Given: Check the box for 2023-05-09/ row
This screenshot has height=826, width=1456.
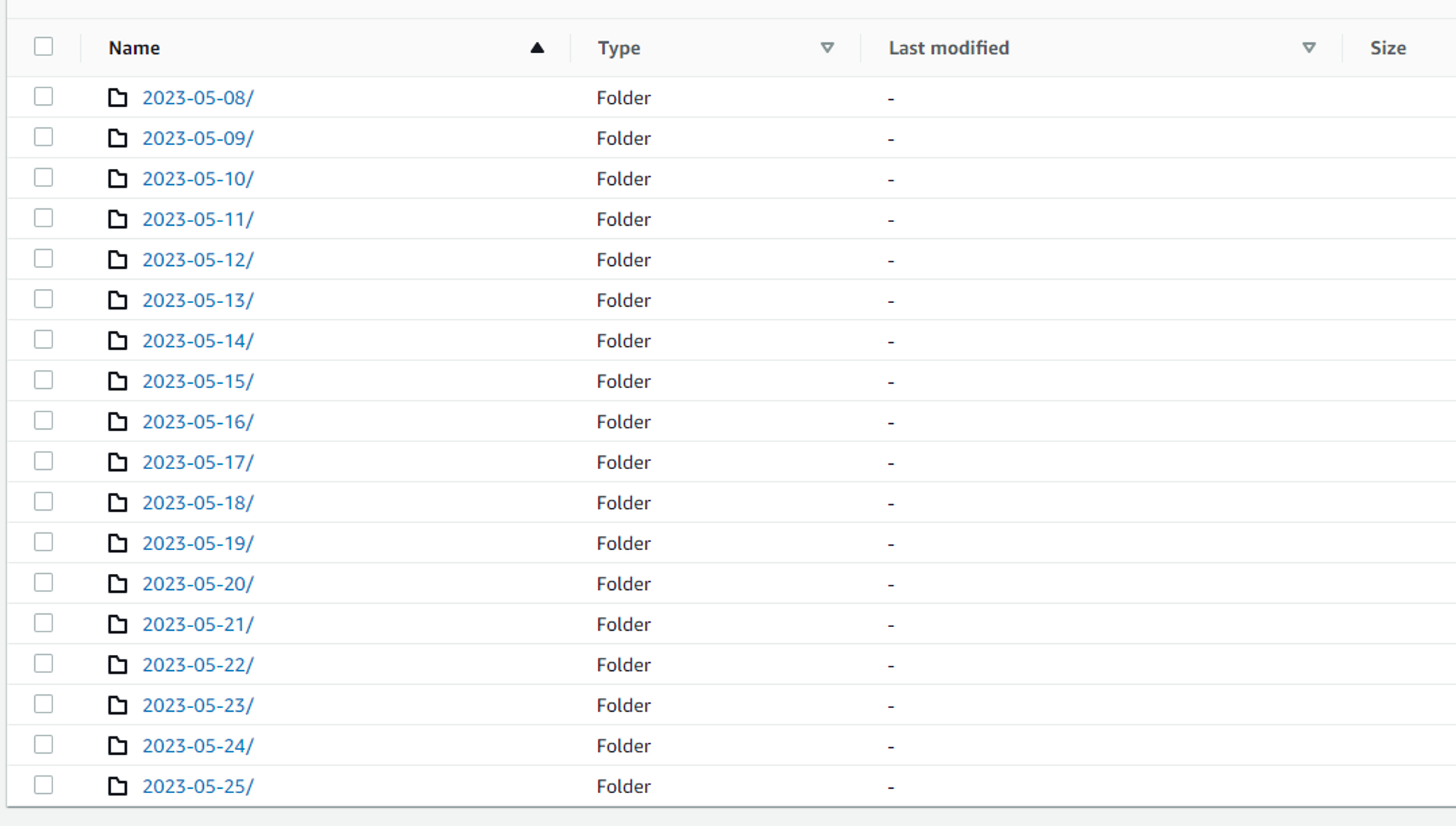Looking at the screenshot, I should coord(44,137).
